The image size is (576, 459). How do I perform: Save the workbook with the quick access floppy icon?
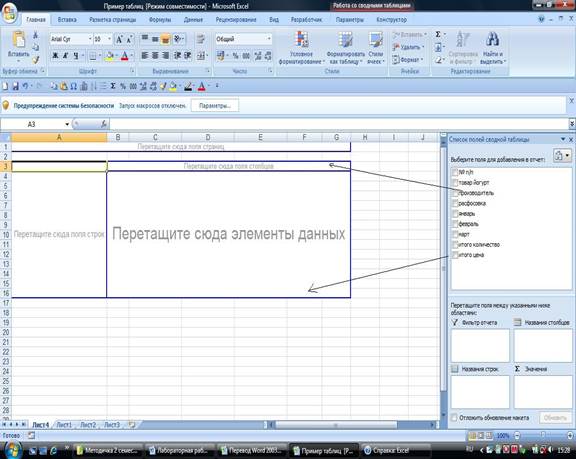(16, 86)
